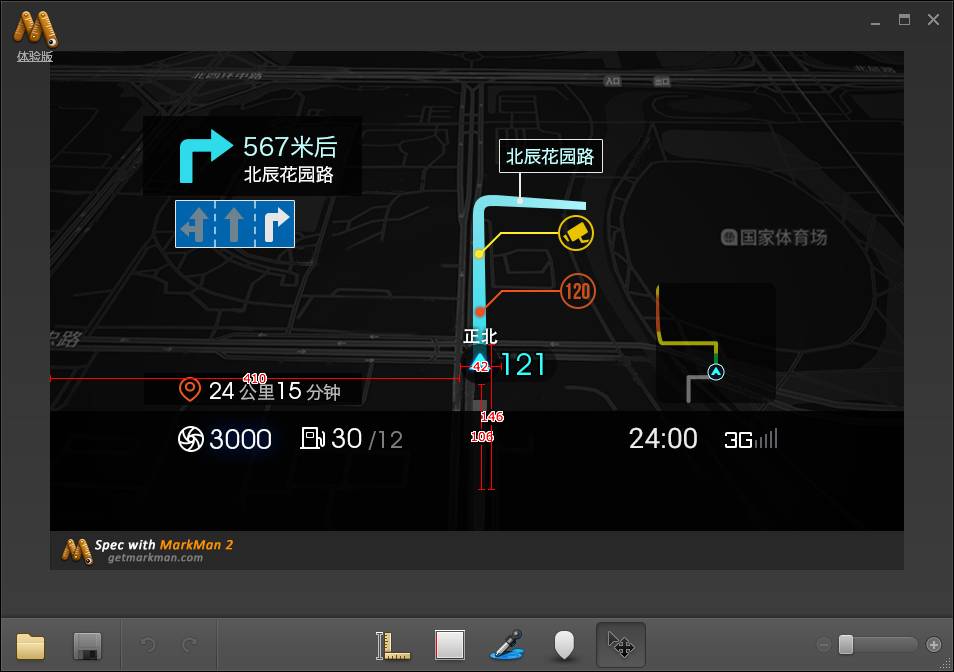Select the 410 horizontal measurement label
The image size is (954, 672).
pos(254,378)
